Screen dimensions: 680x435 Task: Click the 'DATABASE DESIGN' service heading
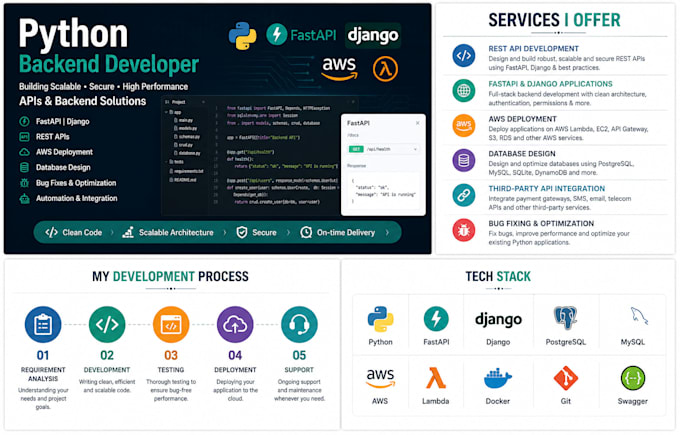tap(522, 154)
